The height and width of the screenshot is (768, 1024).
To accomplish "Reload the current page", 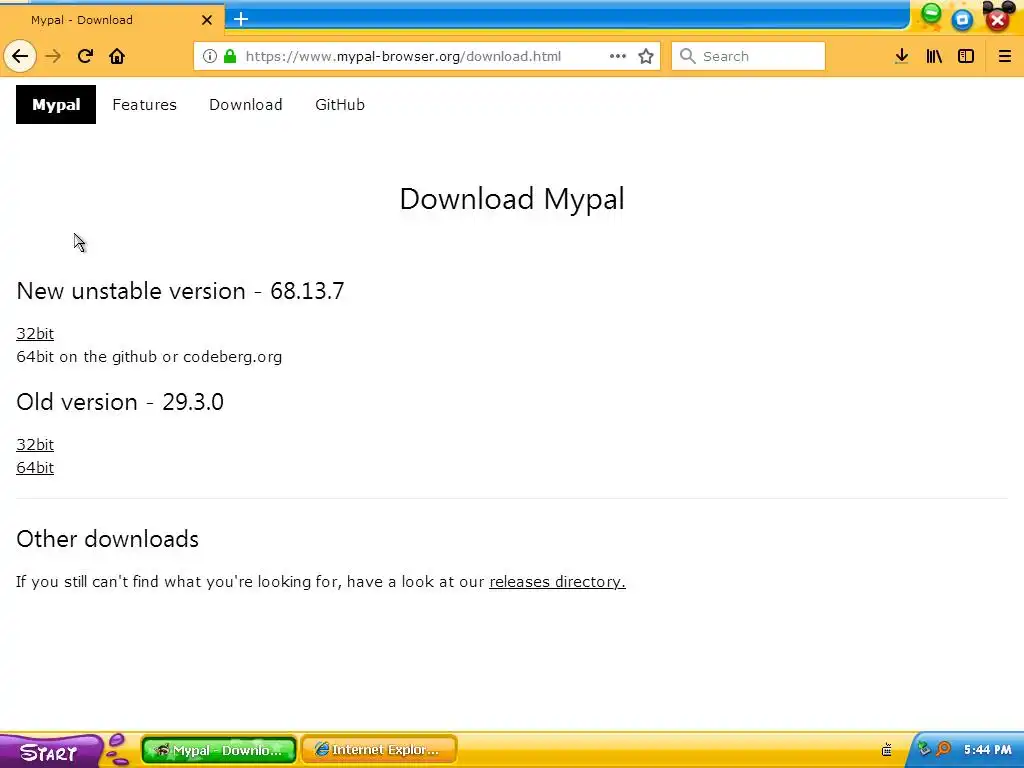I will [x=85, y=56].
